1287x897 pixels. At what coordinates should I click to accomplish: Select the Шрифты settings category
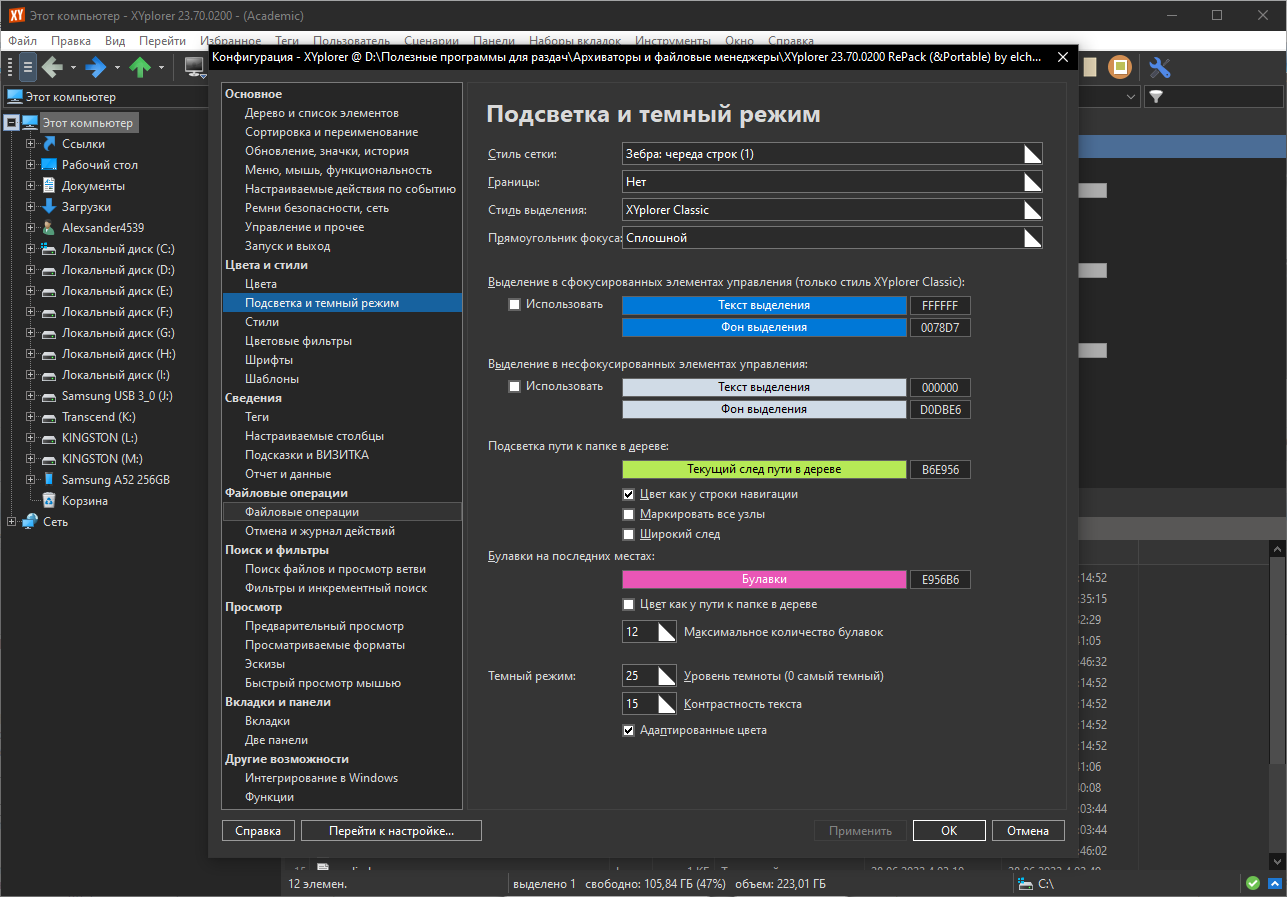(x=269, y=360)
